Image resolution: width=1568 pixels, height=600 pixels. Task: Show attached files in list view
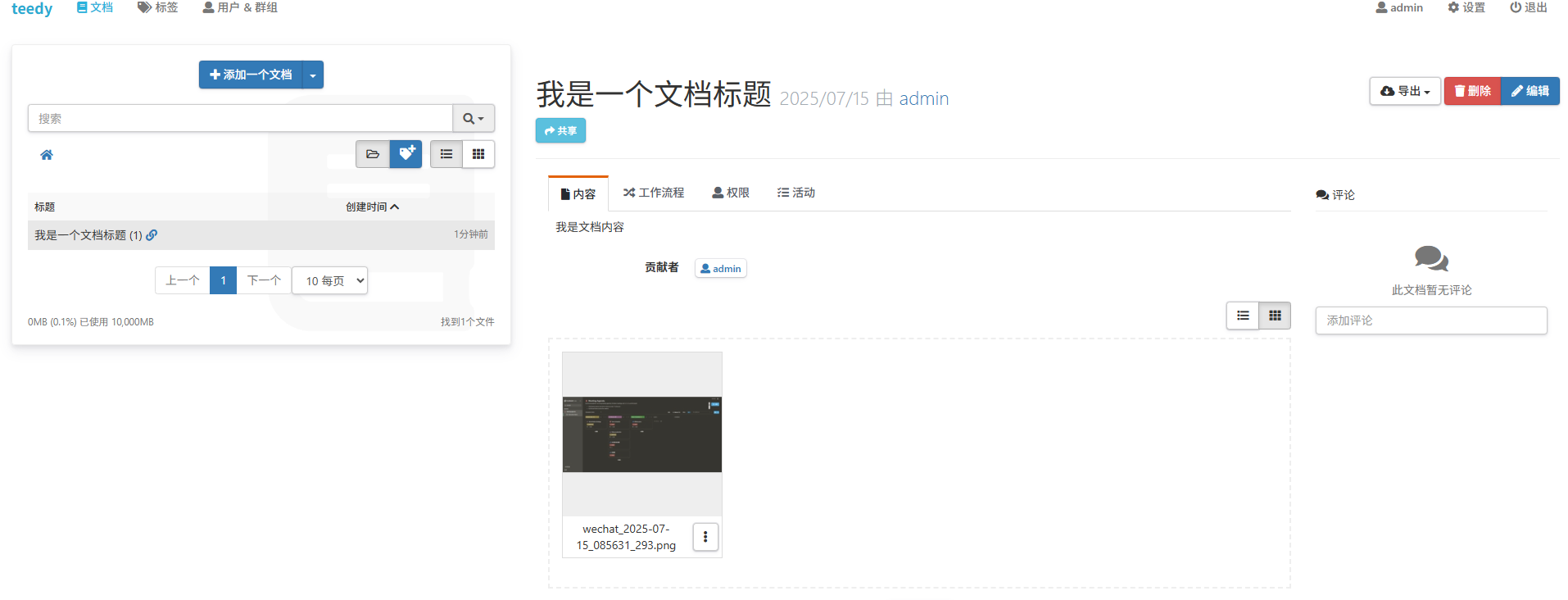tap(1243, 316)
